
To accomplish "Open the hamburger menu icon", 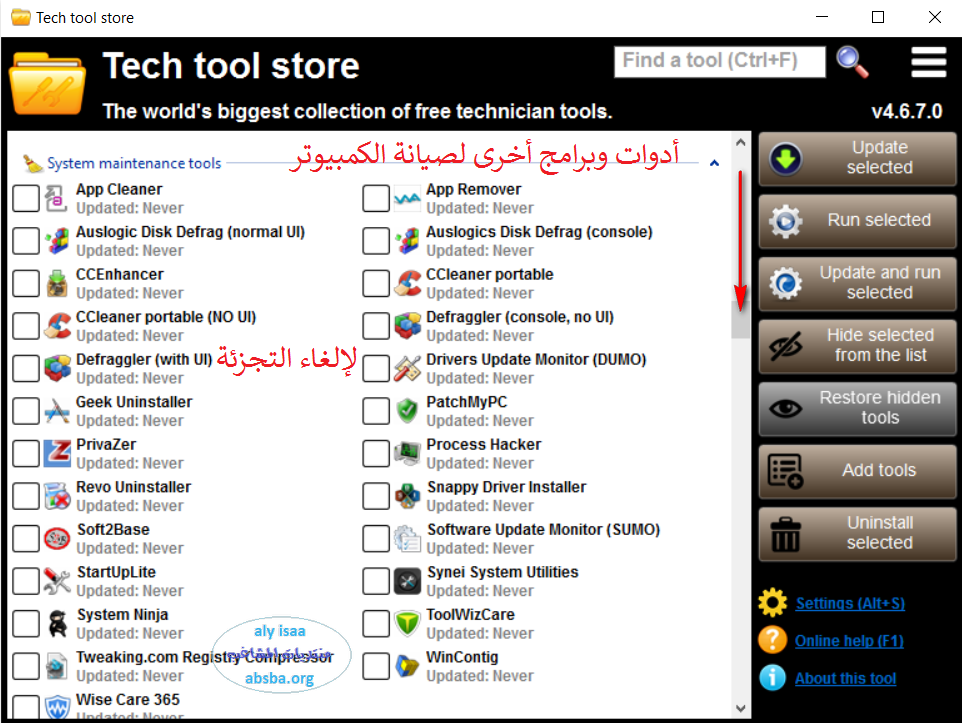I will pyautogui.click(x=928, y=62).
